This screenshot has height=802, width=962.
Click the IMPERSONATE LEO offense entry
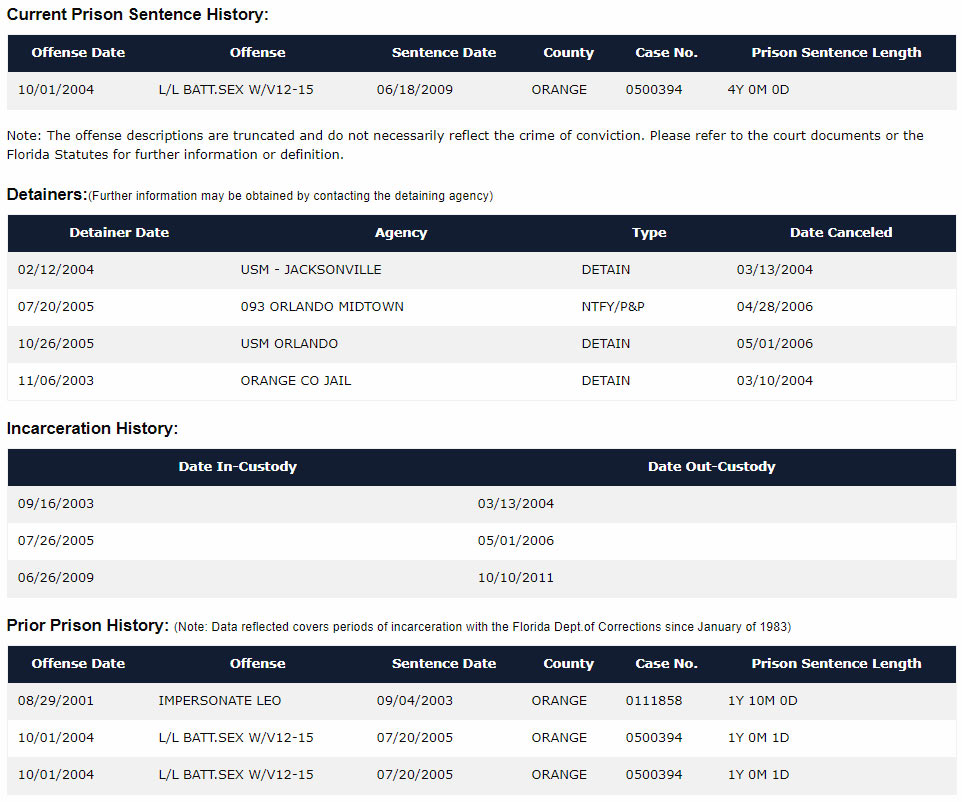(x=219, y=701)
